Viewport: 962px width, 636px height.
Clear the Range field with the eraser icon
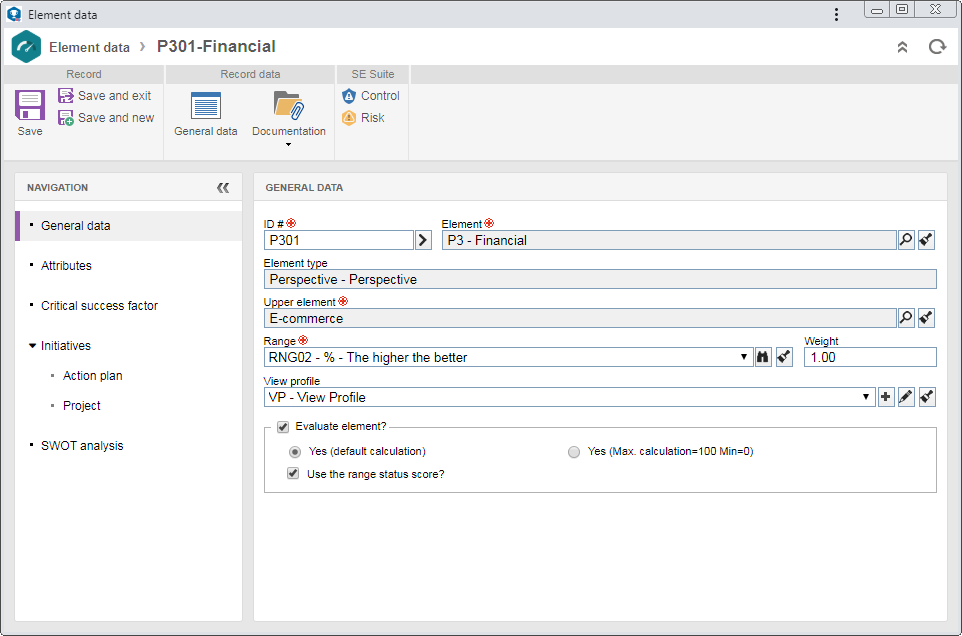click(x=784, y=357)
